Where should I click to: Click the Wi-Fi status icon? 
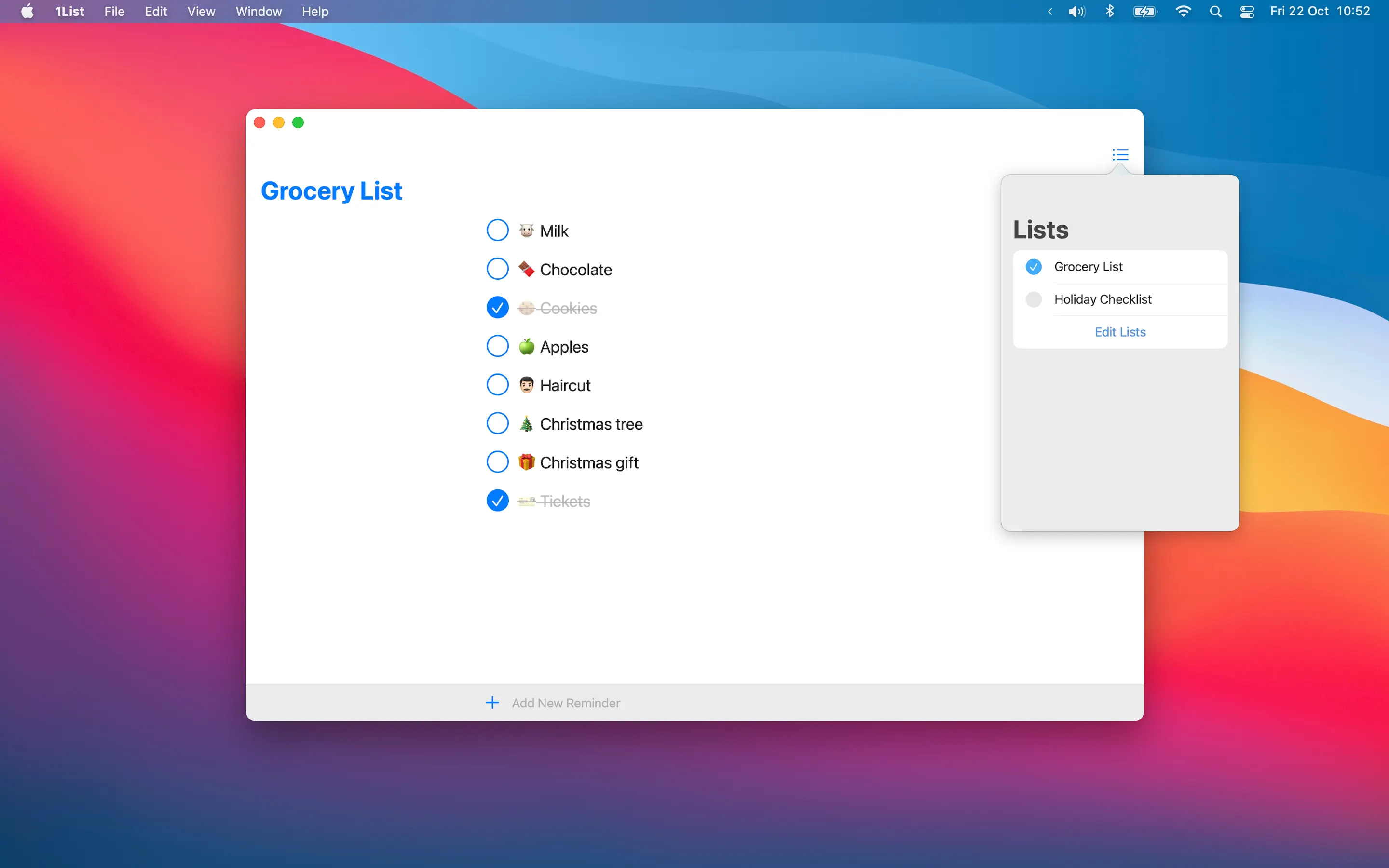coord(1183,12)
